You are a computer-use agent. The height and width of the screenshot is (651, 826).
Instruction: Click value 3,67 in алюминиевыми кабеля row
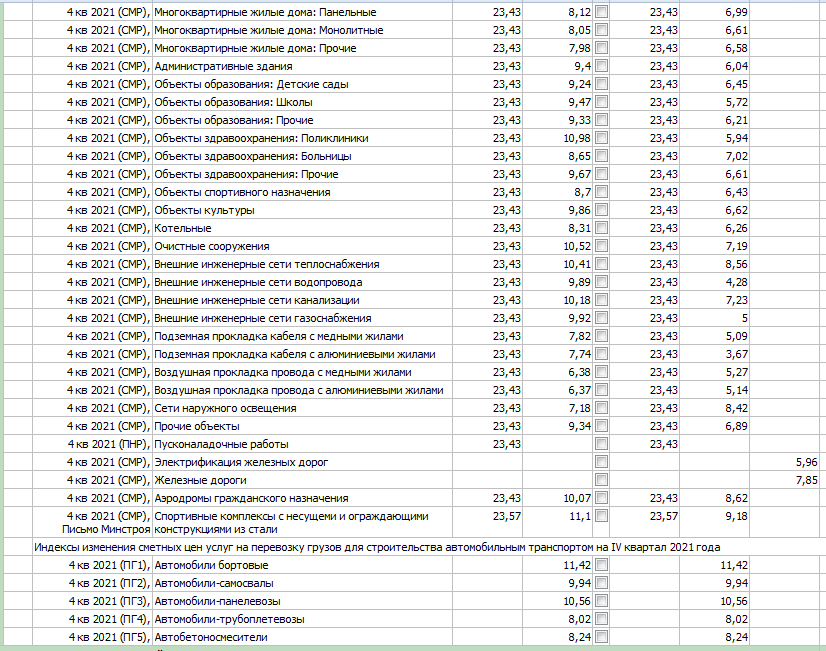coord(736,354)
